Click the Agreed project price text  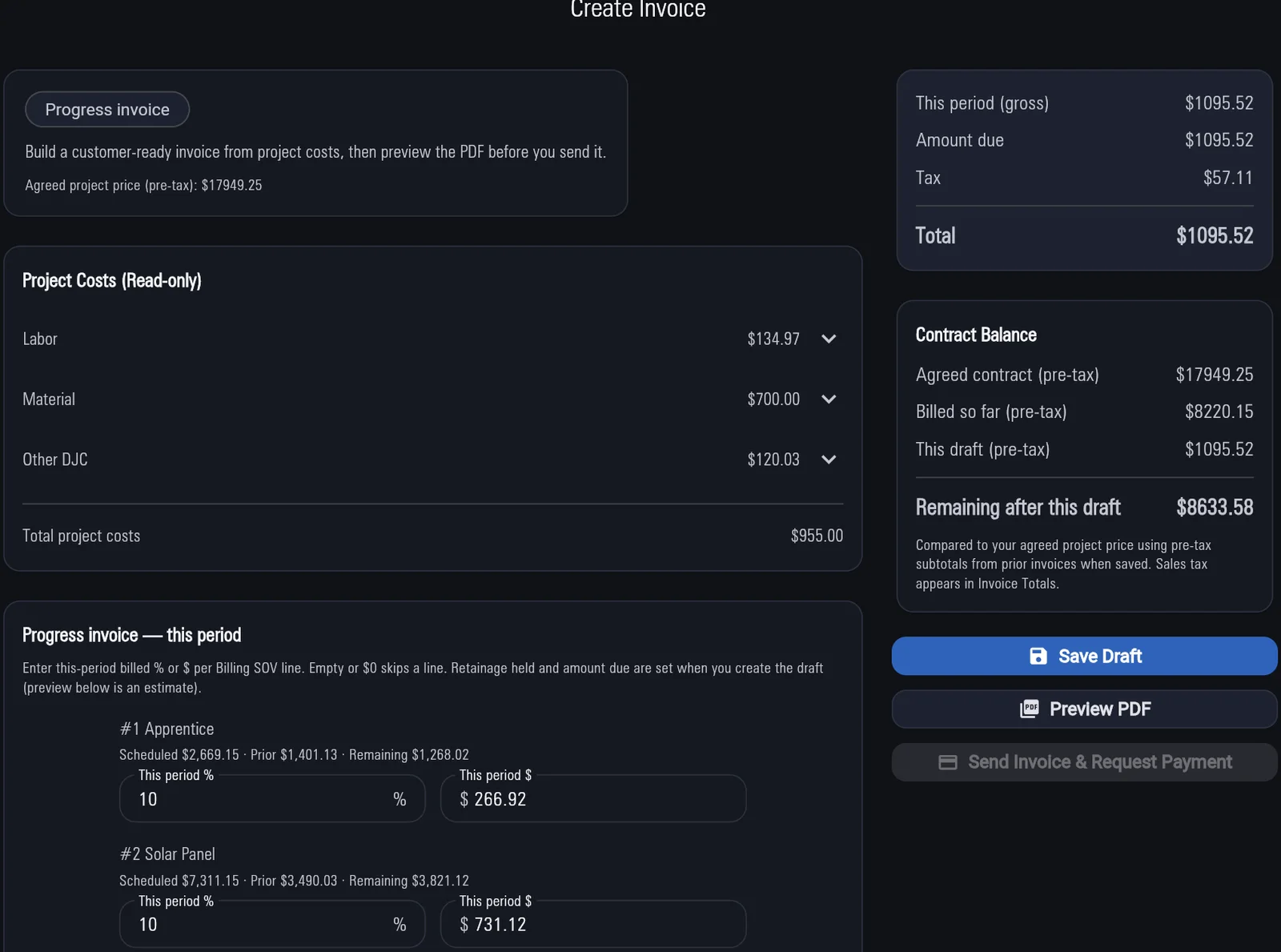pos(143,185)
